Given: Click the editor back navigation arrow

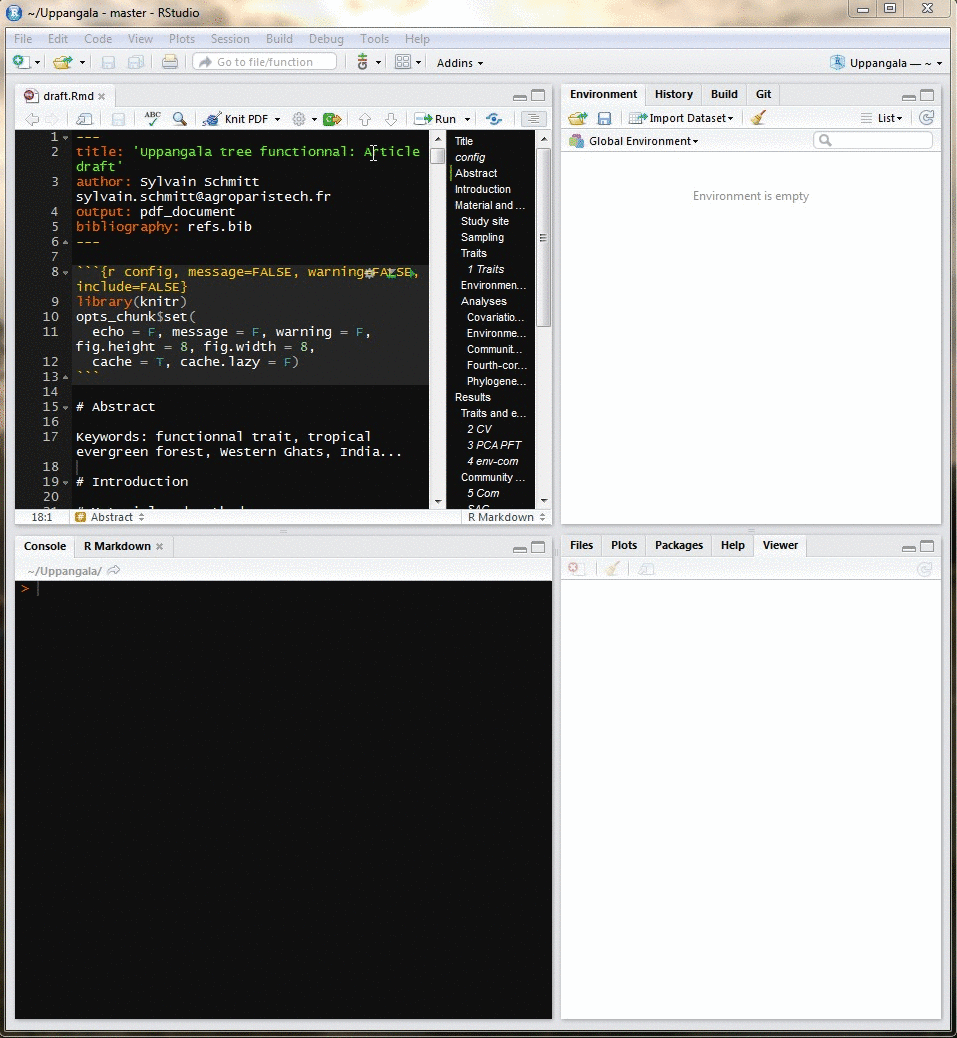Looking at the screenshot, I should (32, 119).
